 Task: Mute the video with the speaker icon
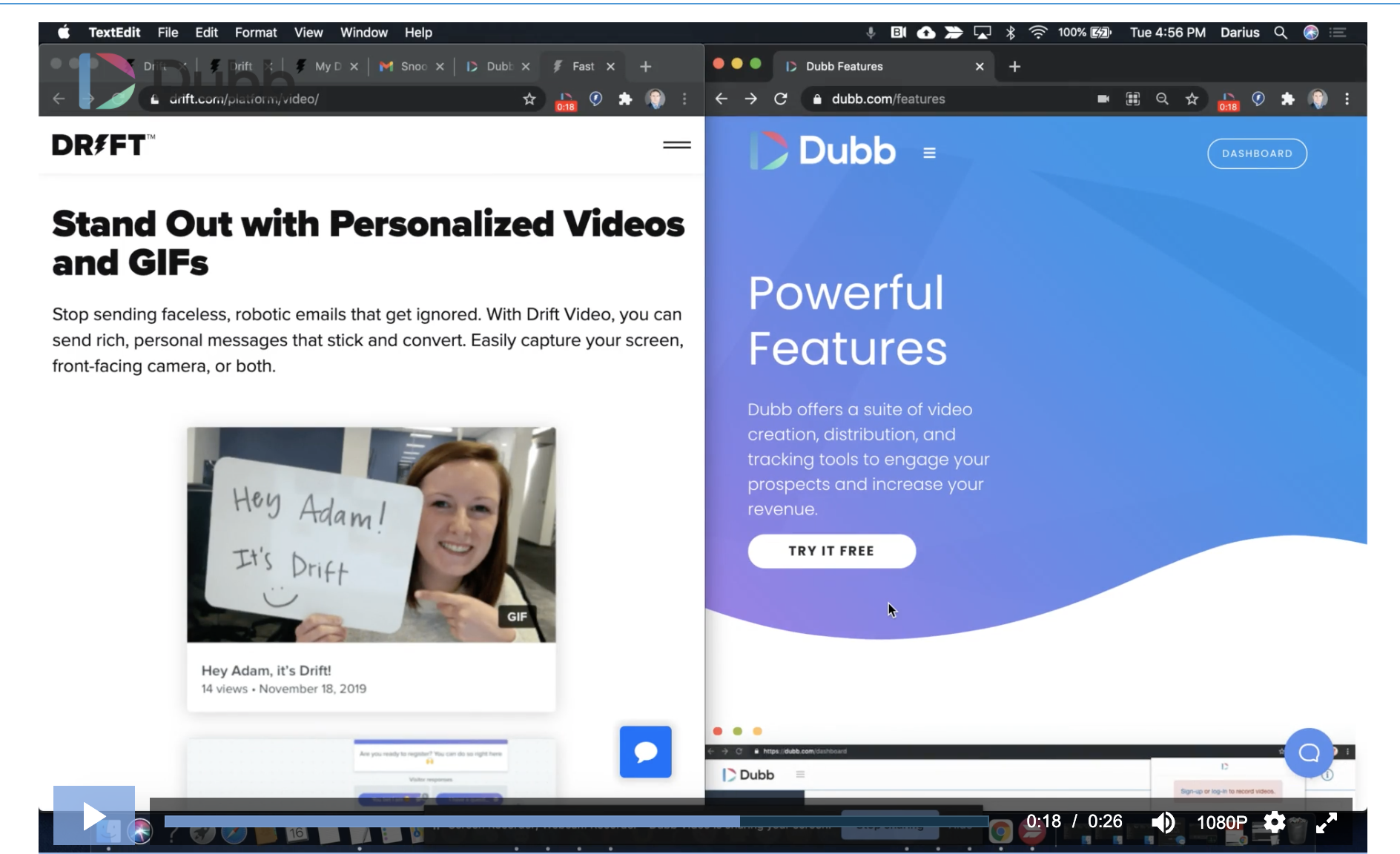(1163, 821)
